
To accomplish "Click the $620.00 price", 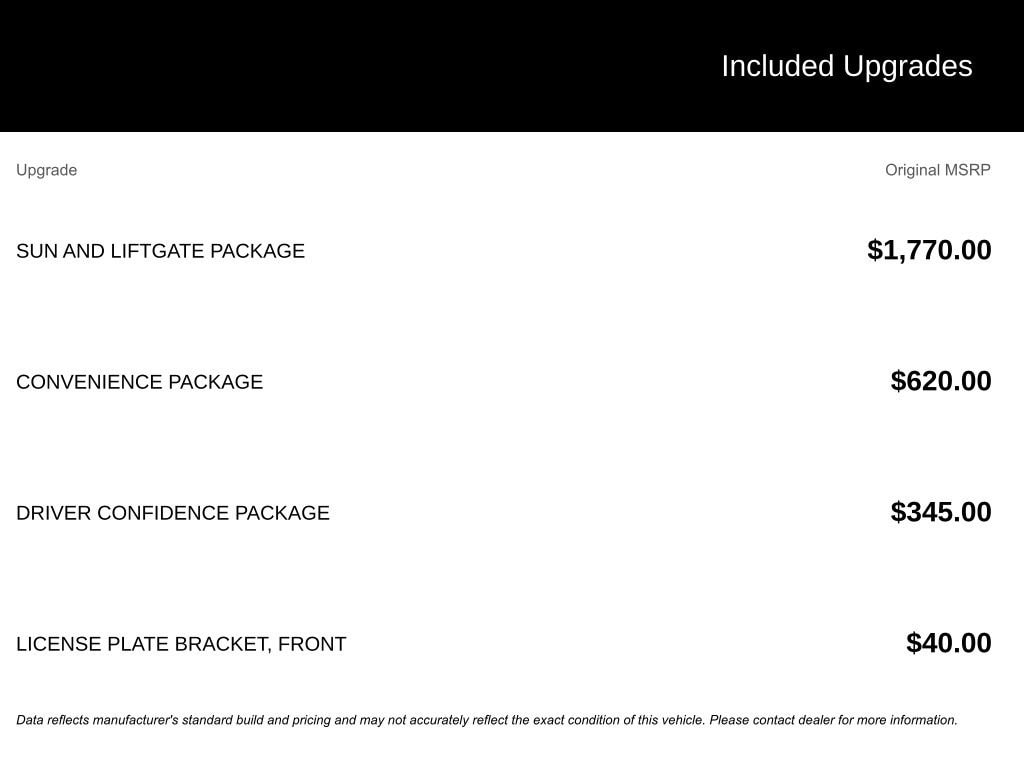I will tap(941, 381).
